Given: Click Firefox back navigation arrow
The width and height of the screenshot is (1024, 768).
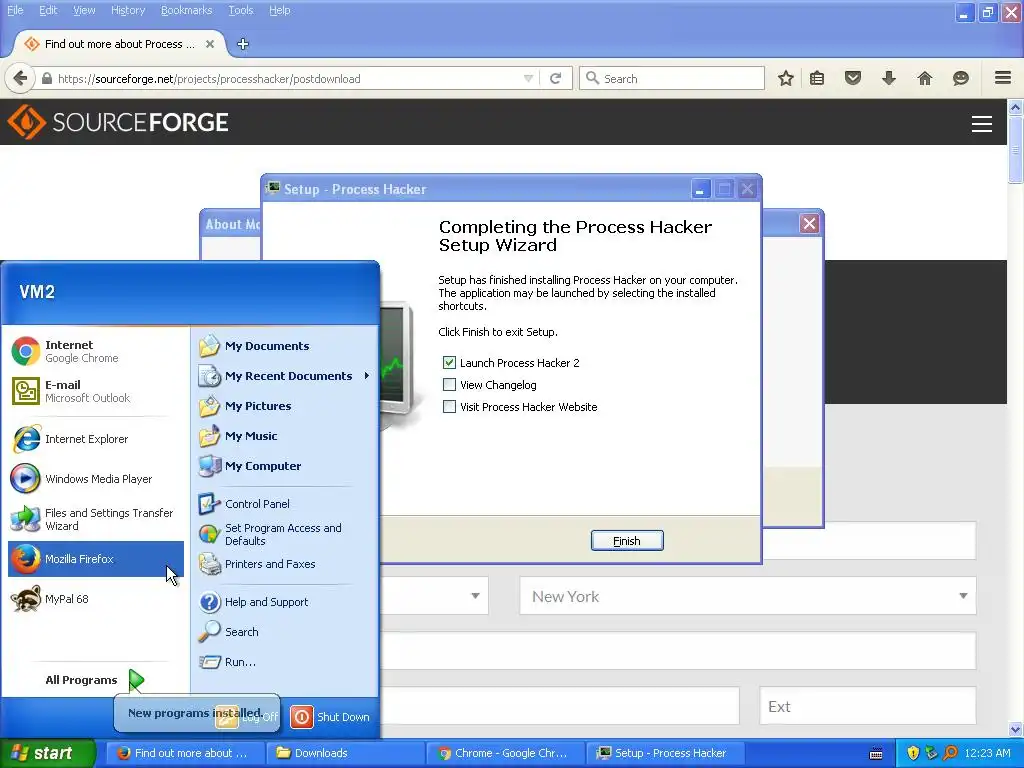Looking at the screenshot, I should click(20, 78).
